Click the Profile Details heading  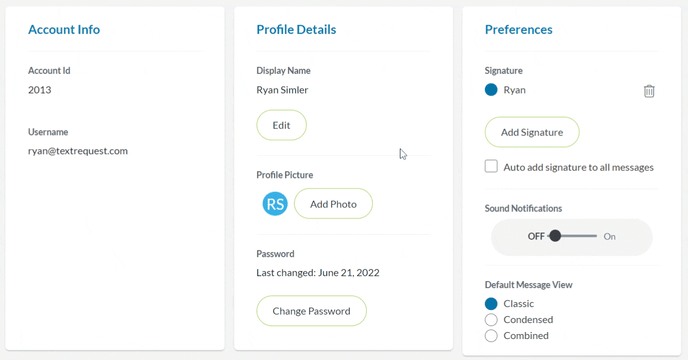coord(296,29)
